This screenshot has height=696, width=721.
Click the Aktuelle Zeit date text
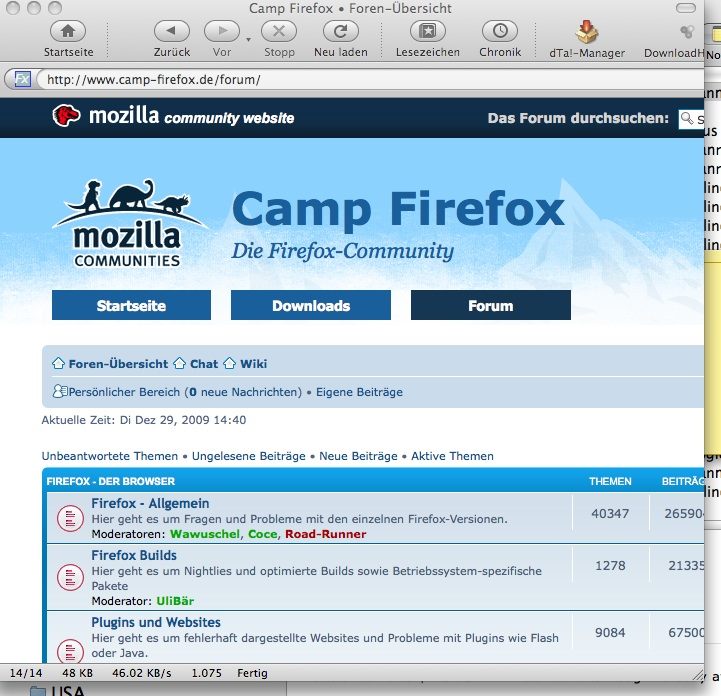[143, 420]
